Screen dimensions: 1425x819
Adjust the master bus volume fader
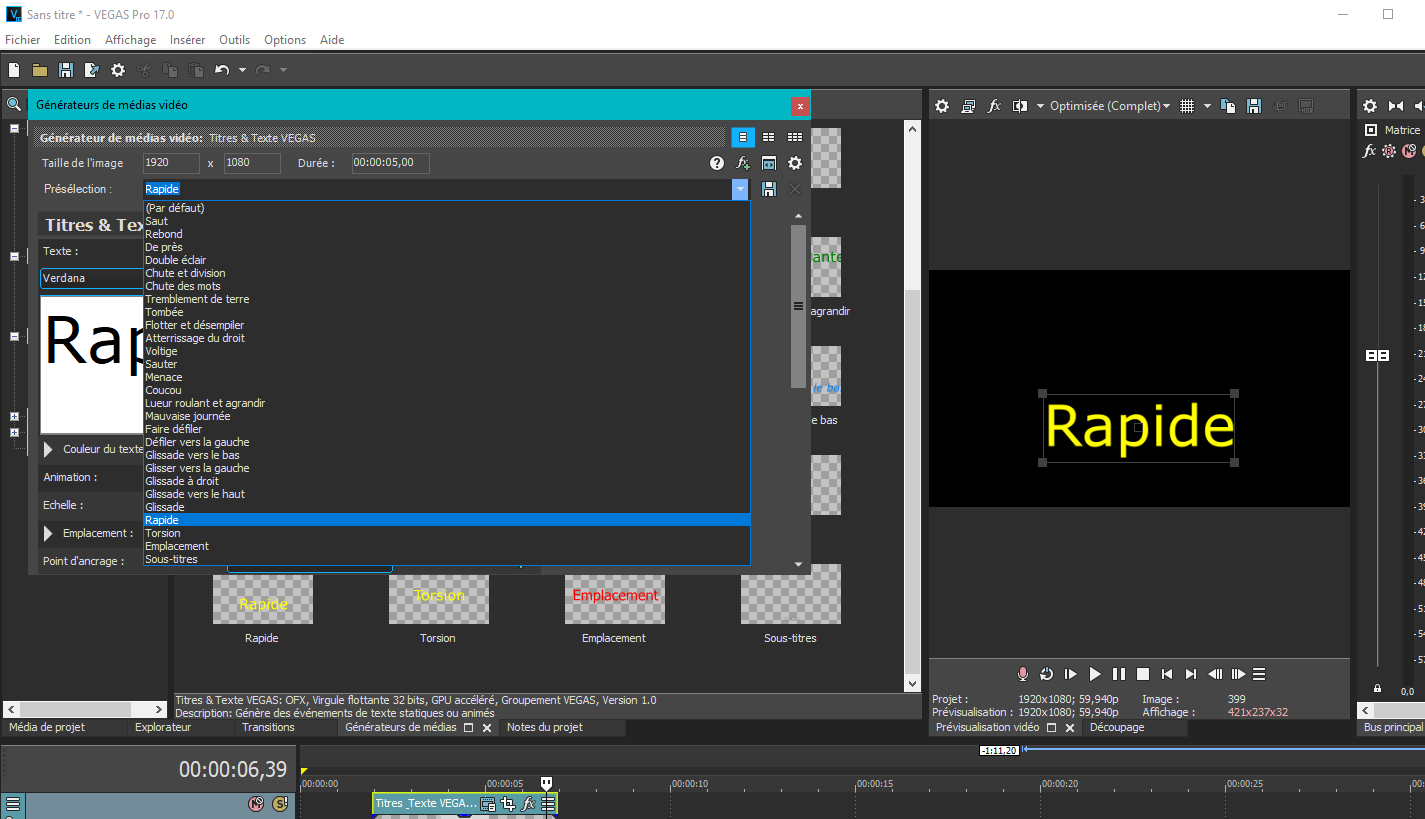click(x=1377, y=356)
